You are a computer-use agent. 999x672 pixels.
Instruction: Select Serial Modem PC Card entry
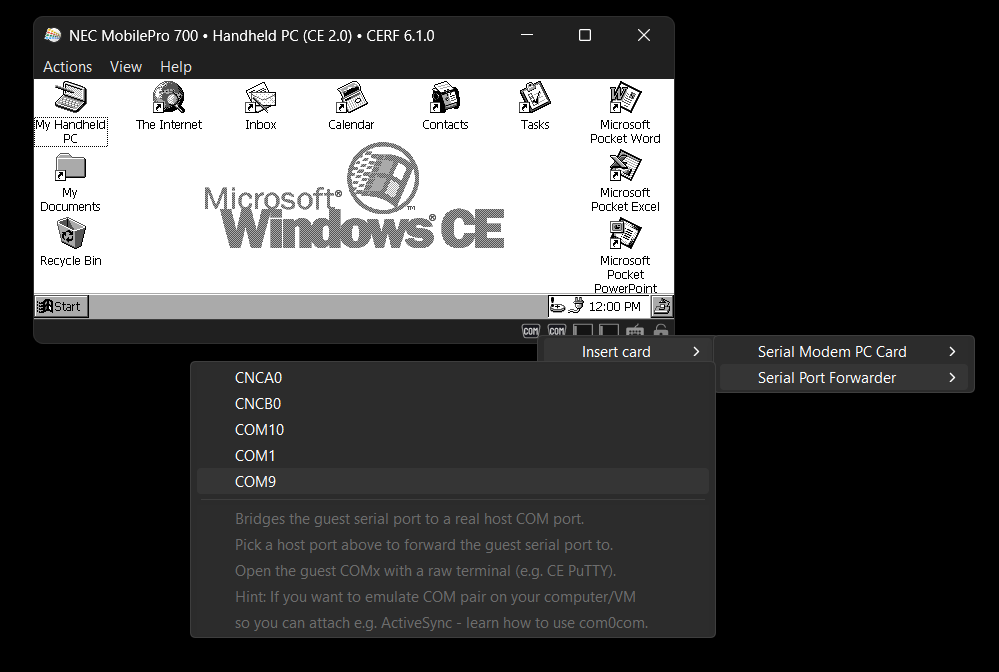point(844,352)
